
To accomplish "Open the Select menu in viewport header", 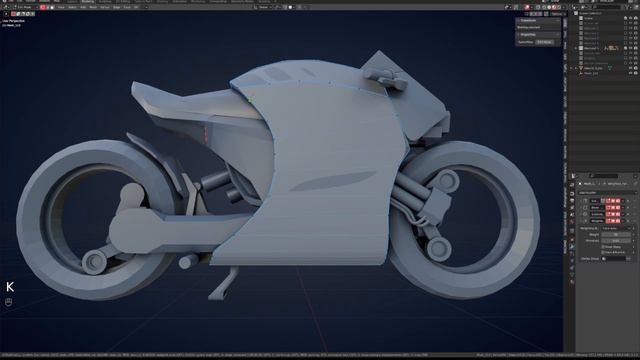I will point(72,7).
